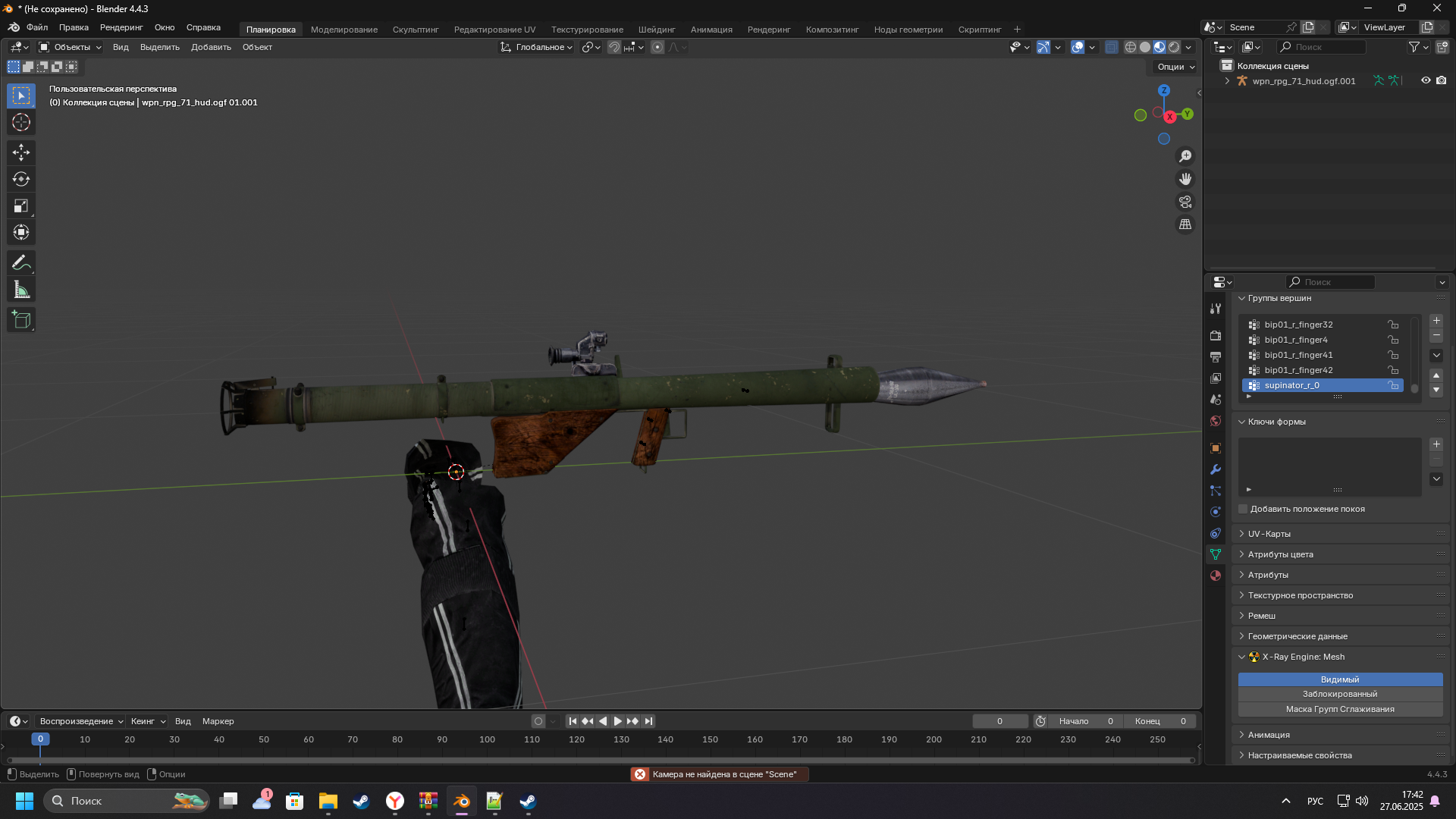Screen dimensions: 1456x819
Task: Open the Modifiers wrench tab
Action: pyautogui.click(x=1216, y=469)
